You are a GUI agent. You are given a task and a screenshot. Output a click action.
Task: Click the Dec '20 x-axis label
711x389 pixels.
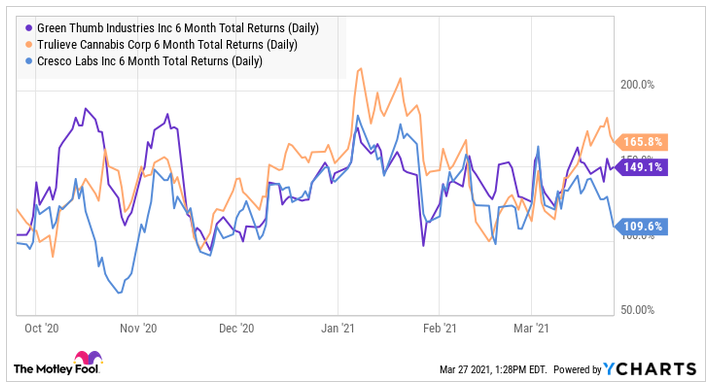coord(236,328)
